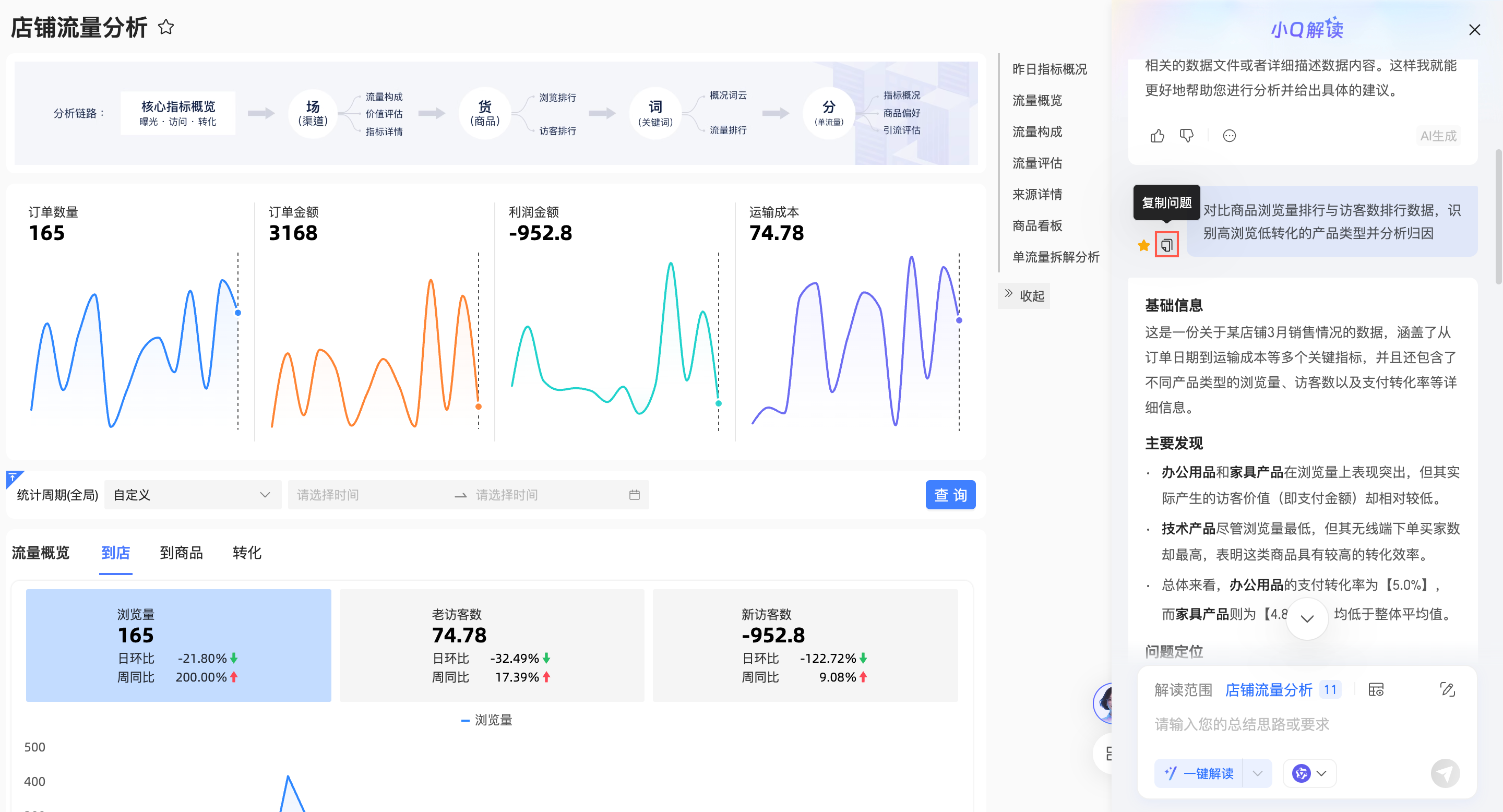Screen dimensions: 1503x812
Task: Switch to the 转化 tab
Action: click(x=246, y=553)
